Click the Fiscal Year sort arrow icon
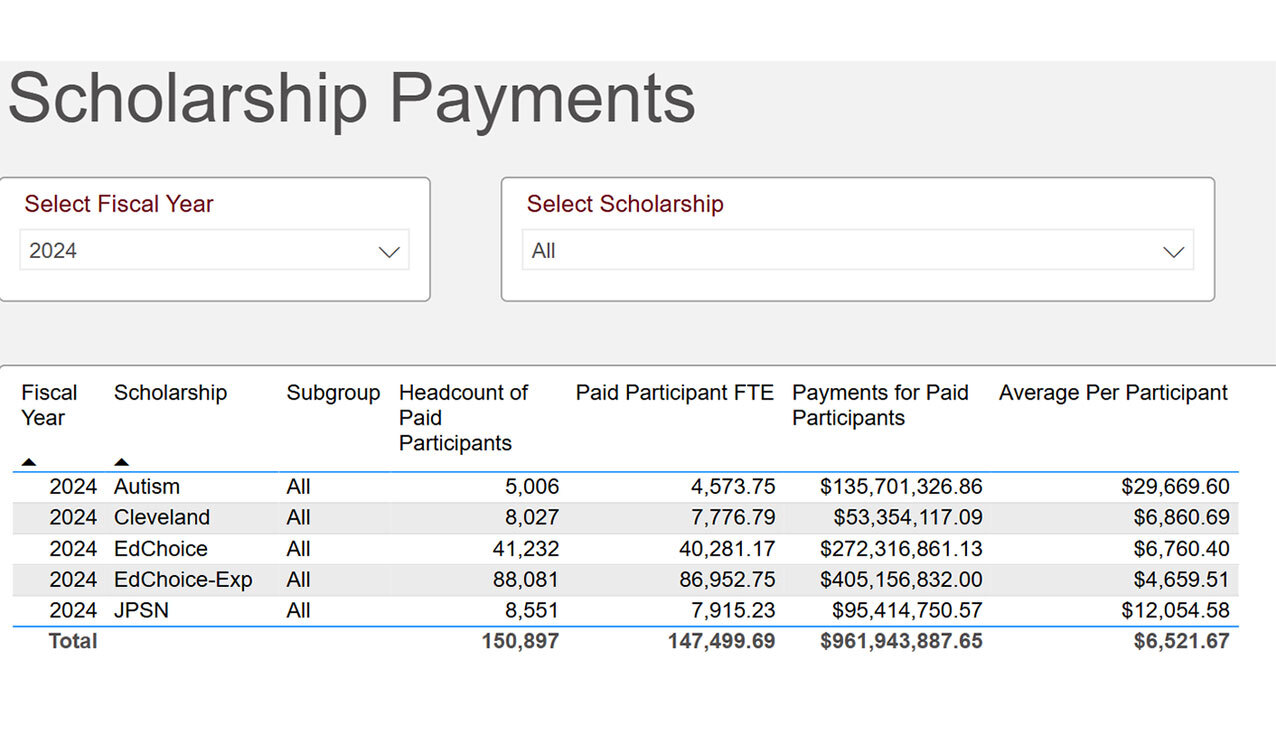 29,462
